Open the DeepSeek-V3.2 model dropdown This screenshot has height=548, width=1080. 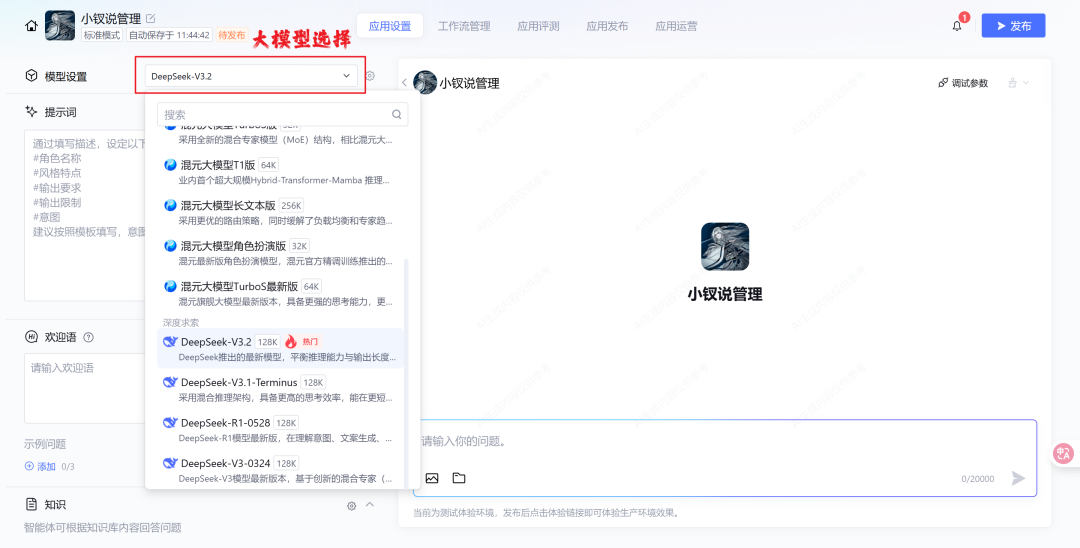tap(250, 76)
